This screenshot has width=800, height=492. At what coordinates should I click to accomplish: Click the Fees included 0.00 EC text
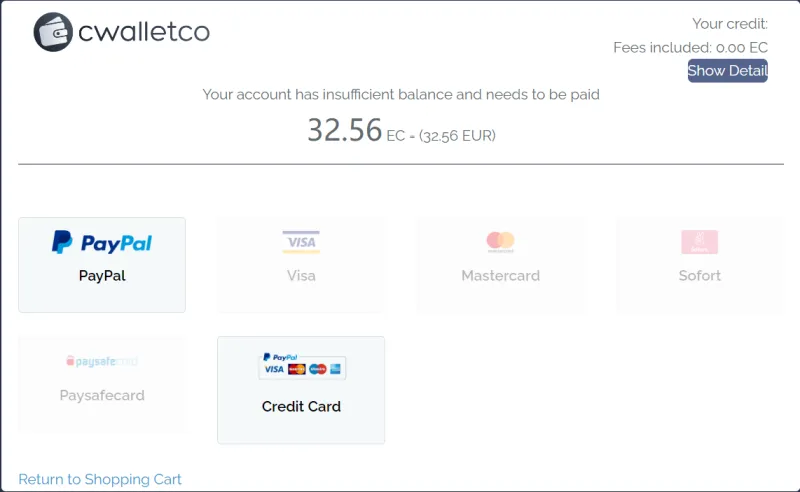[x=690, y=47]
